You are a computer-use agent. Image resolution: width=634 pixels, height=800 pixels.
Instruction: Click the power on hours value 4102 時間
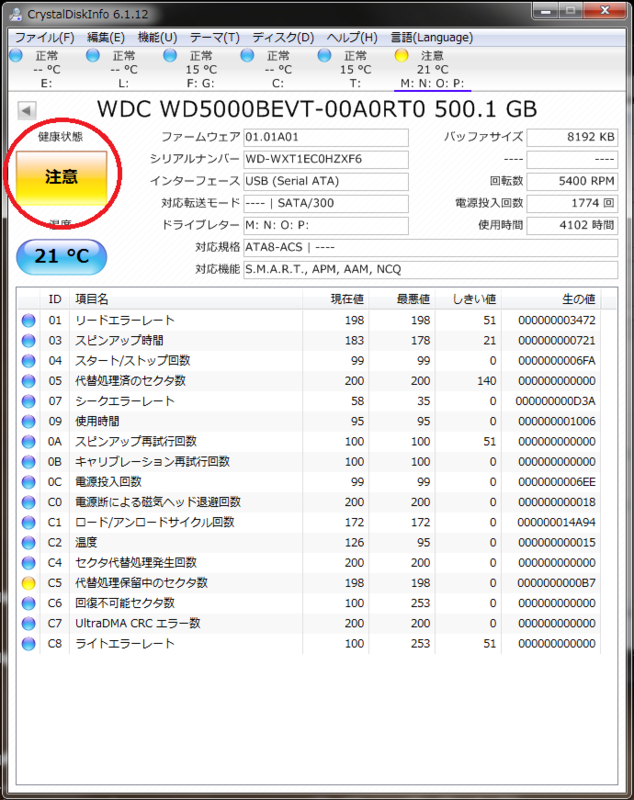pos(572,225)
